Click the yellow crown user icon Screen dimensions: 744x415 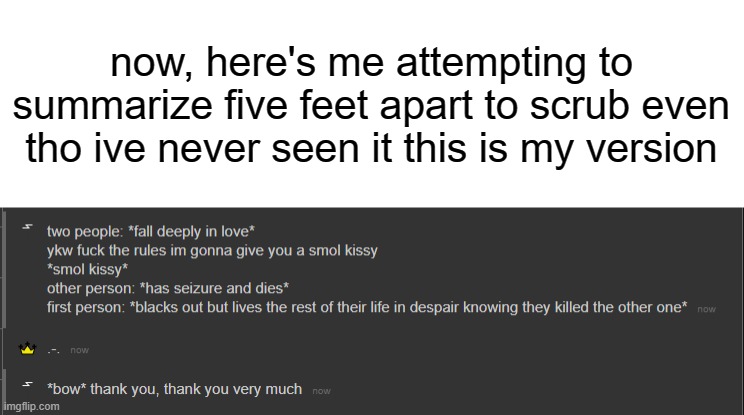point(28,349)
